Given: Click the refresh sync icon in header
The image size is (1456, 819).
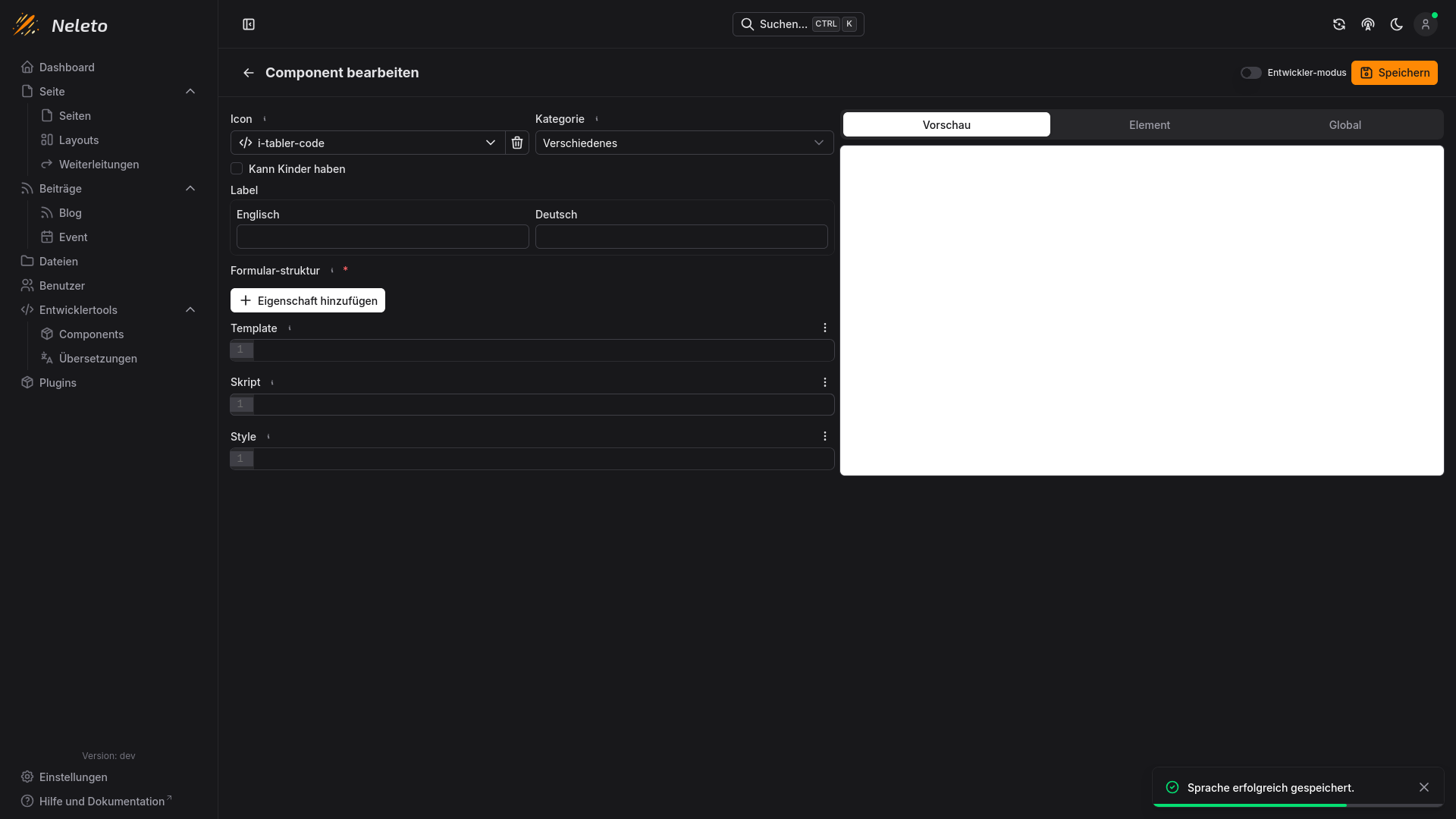Looking at the screenshot, I should [x=1339, y=24].
